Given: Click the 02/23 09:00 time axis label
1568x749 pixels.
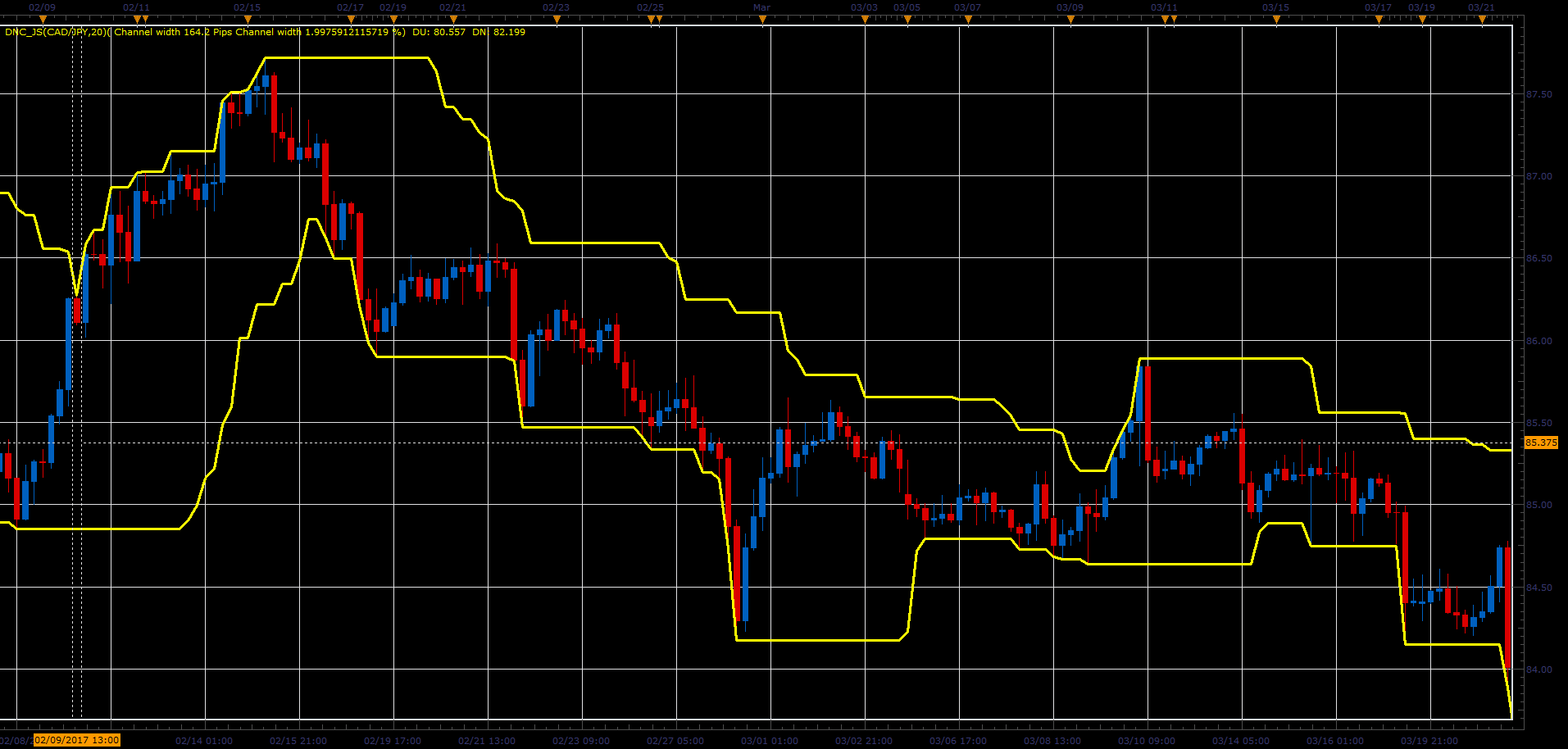Looking at the screenshot, I should 581,741.
